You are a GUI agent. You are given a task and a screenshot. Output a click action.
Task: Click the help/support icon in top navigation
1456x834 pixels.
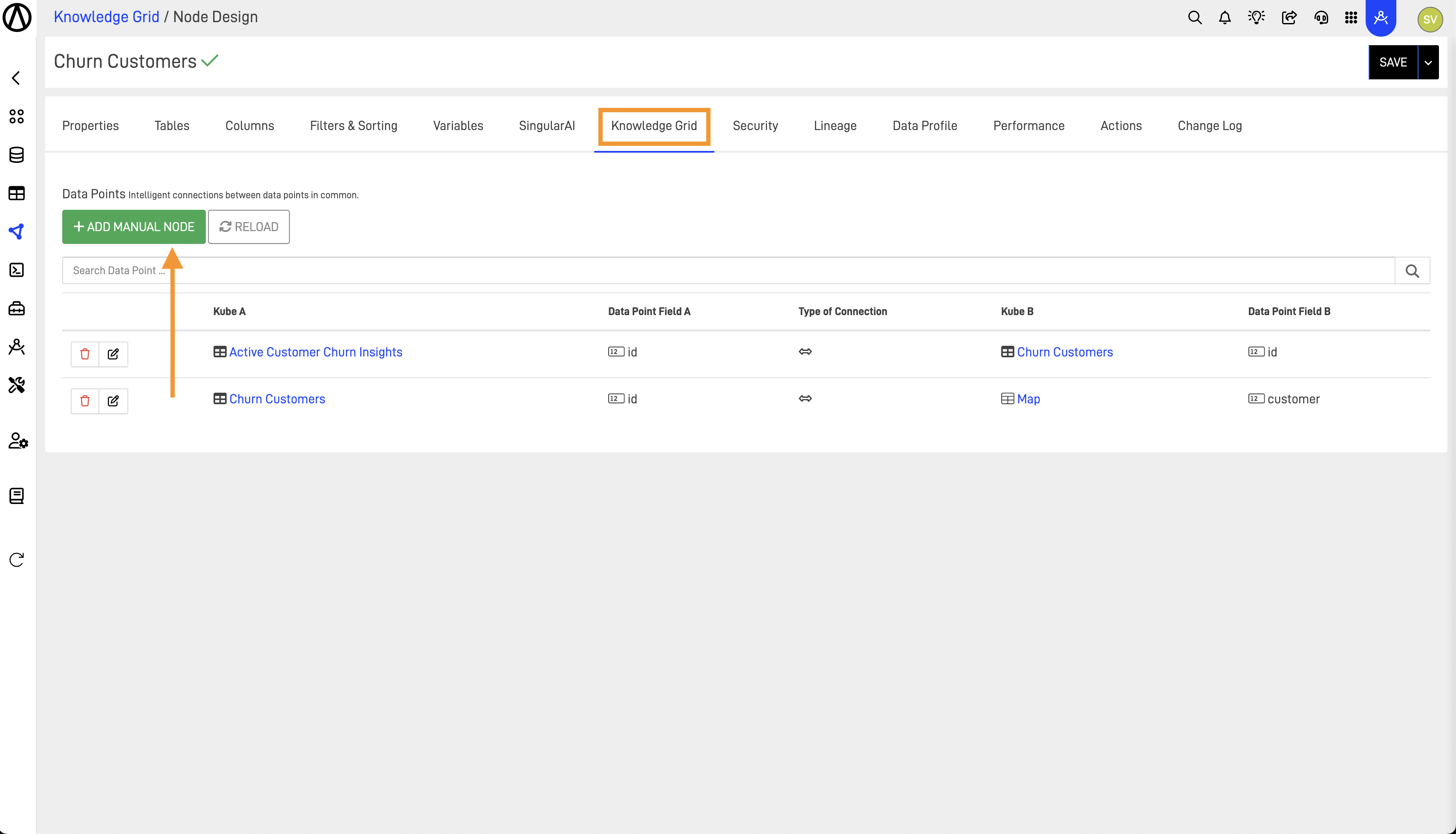[1320, 18]
